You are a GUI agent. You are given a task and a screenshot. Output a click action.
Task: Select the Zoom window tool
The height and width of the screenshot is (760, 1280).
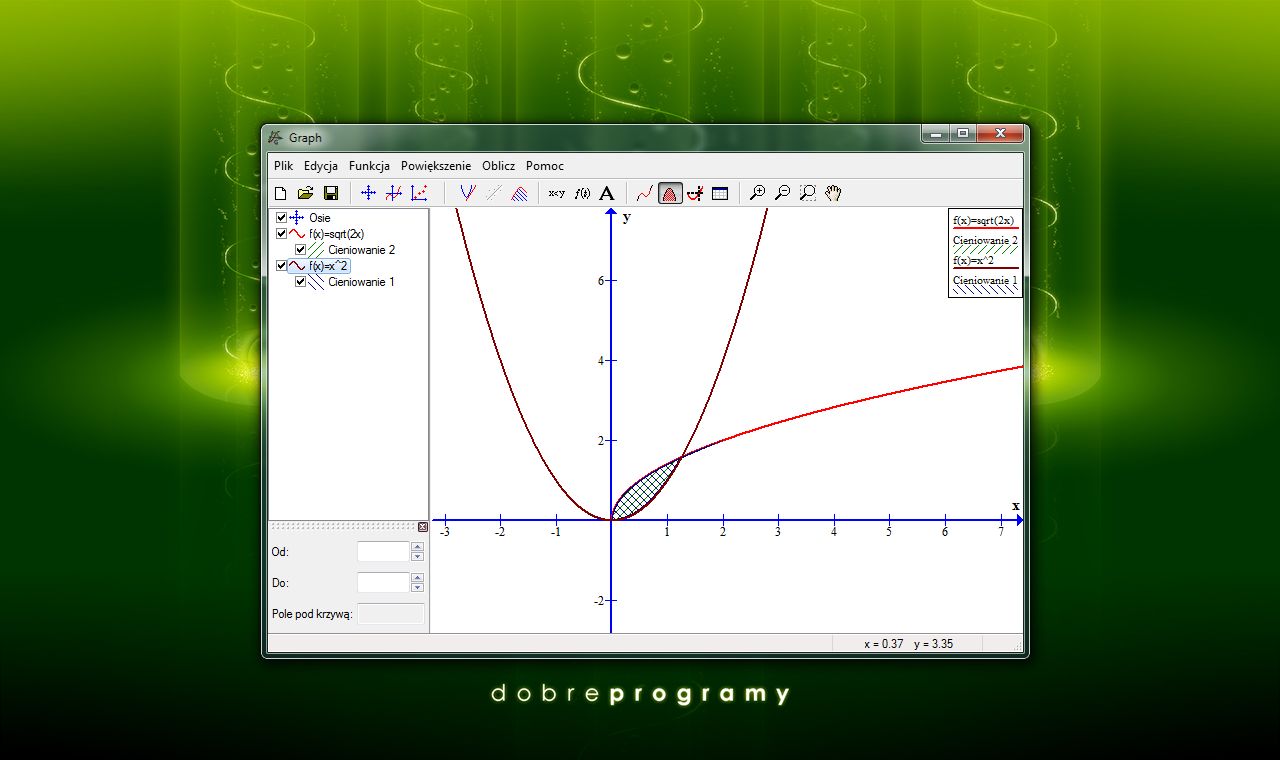(808, 193)
